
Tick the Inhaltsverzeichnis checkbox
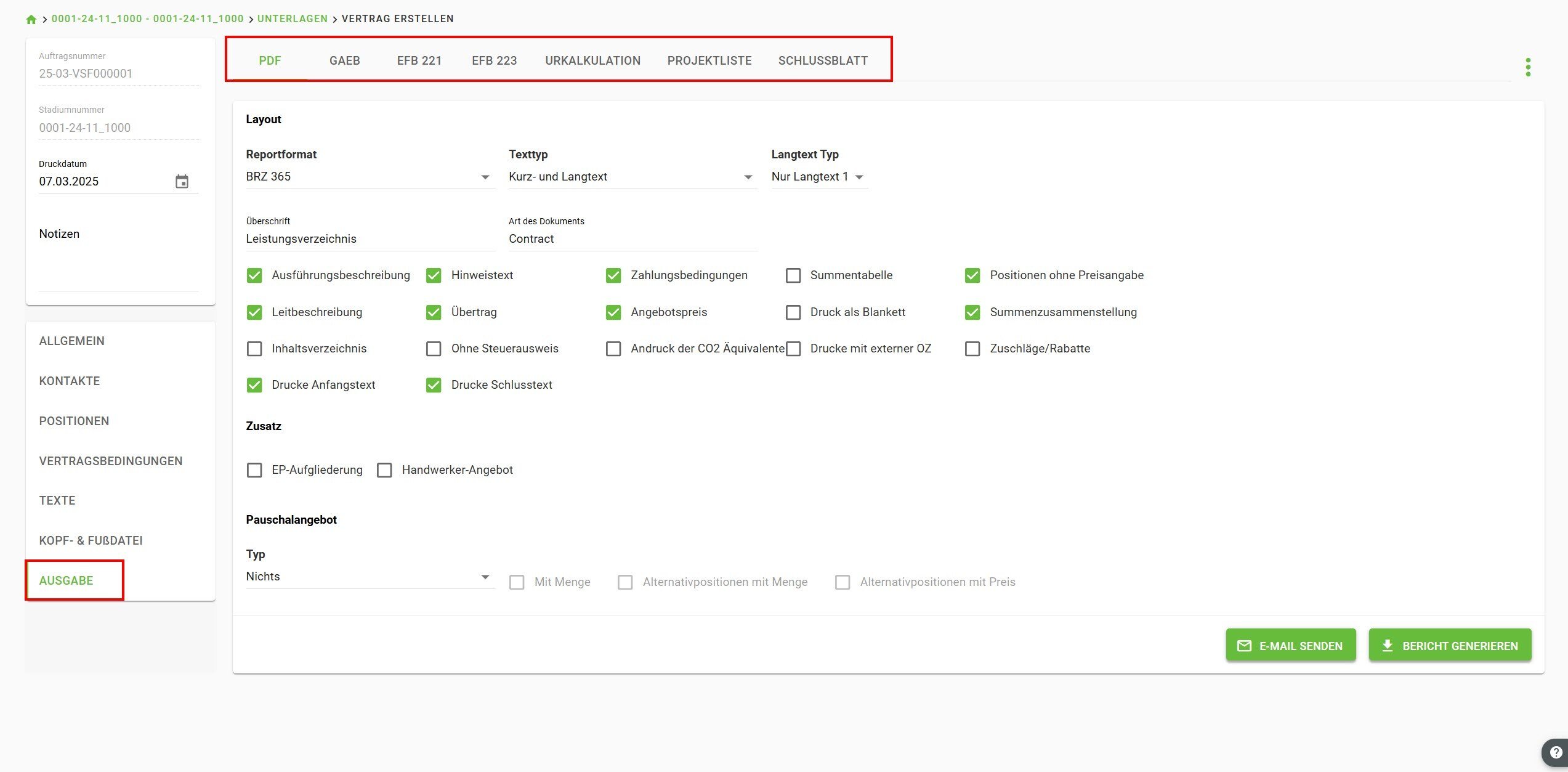click(x=254, y=349)
